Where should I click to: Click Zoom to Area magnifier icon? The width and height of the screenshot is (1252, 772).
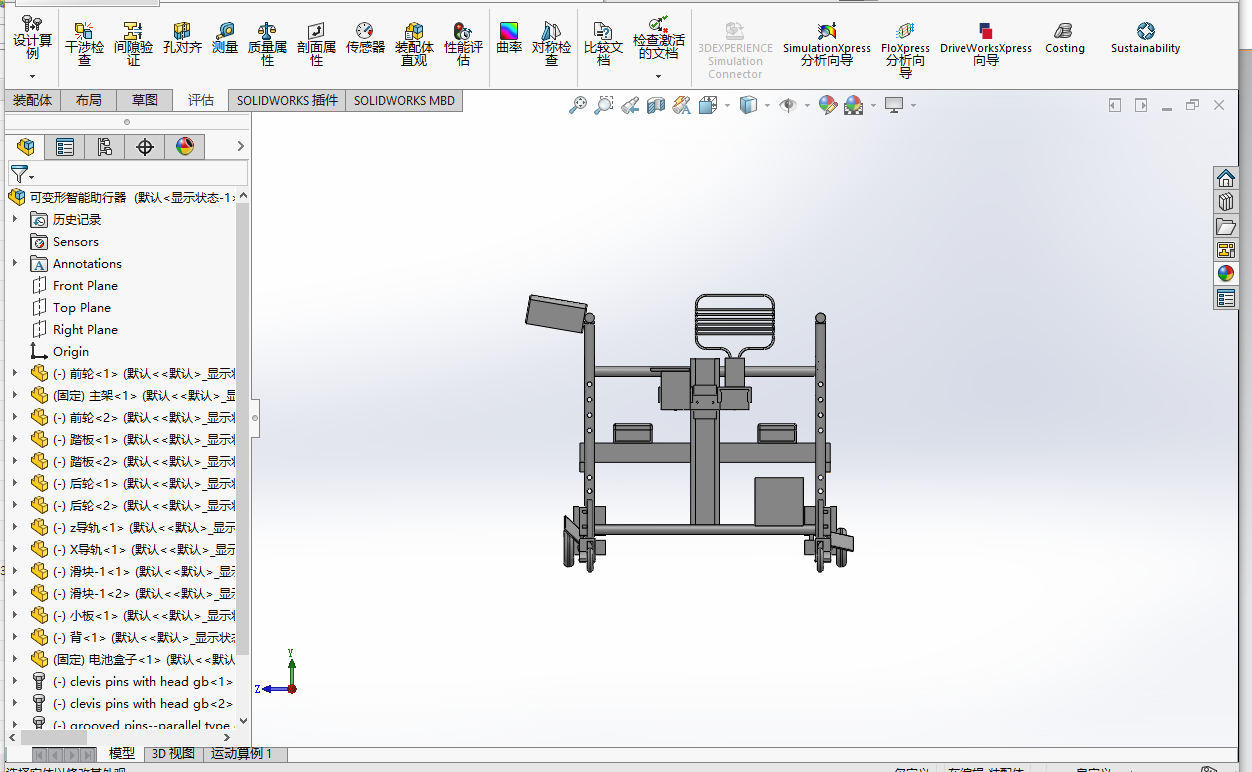604,105
